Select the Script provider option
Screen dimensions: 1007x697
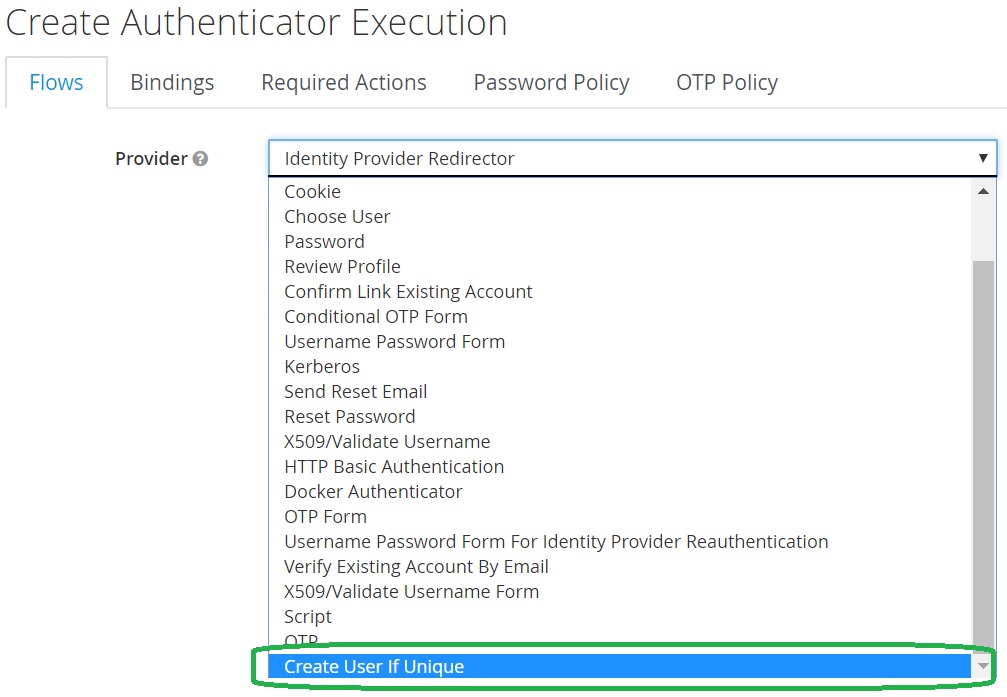(x=307, y=617)
